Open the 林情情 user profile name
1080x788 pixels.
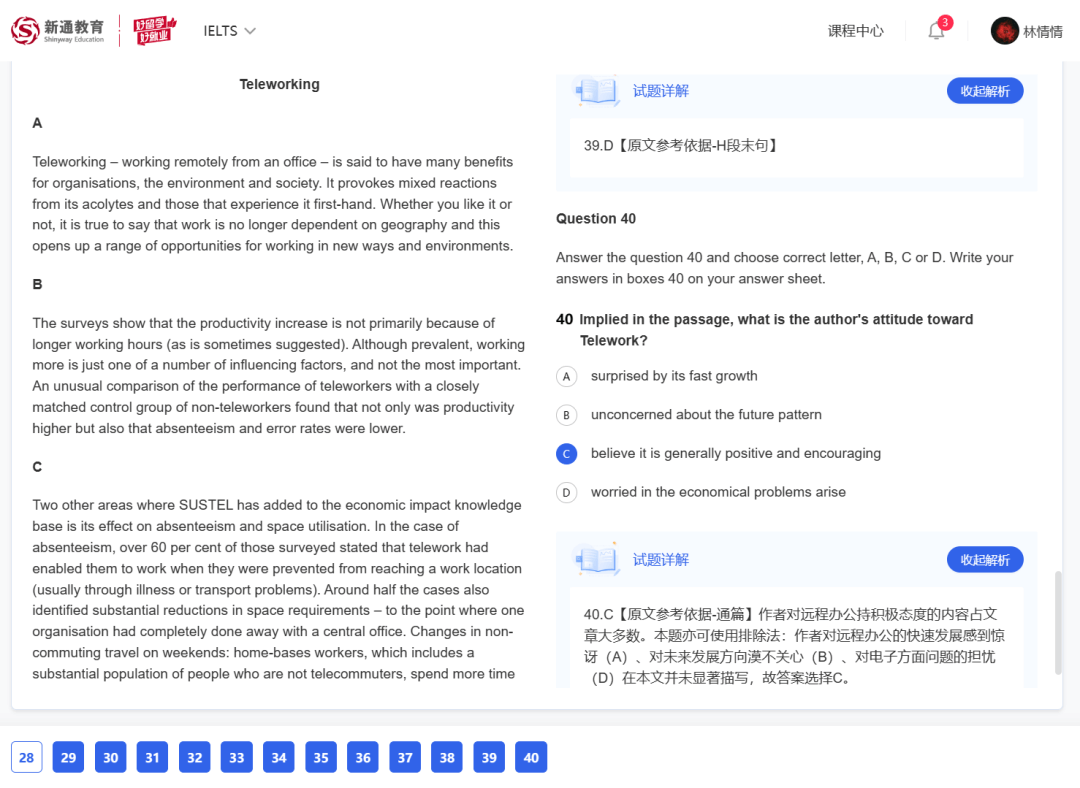(x=1043, y=32)
